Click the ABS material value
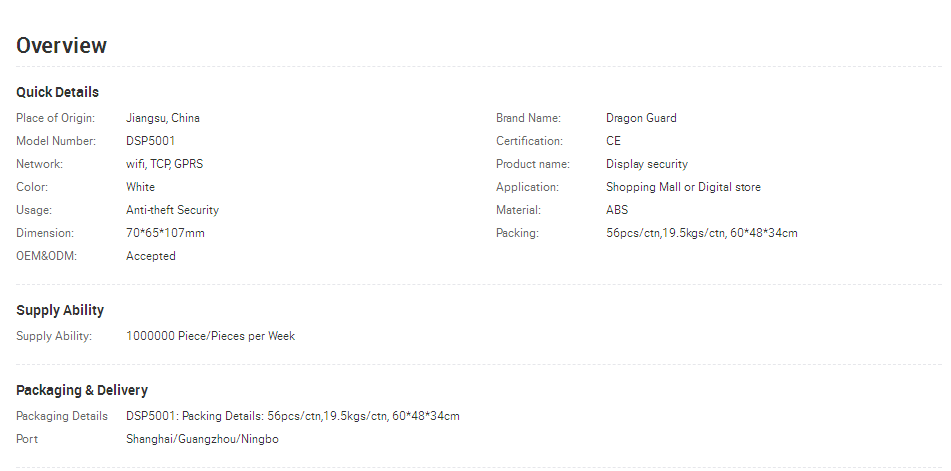The width and height of the screenshot is (951, 471). click(x=617, y=210)
